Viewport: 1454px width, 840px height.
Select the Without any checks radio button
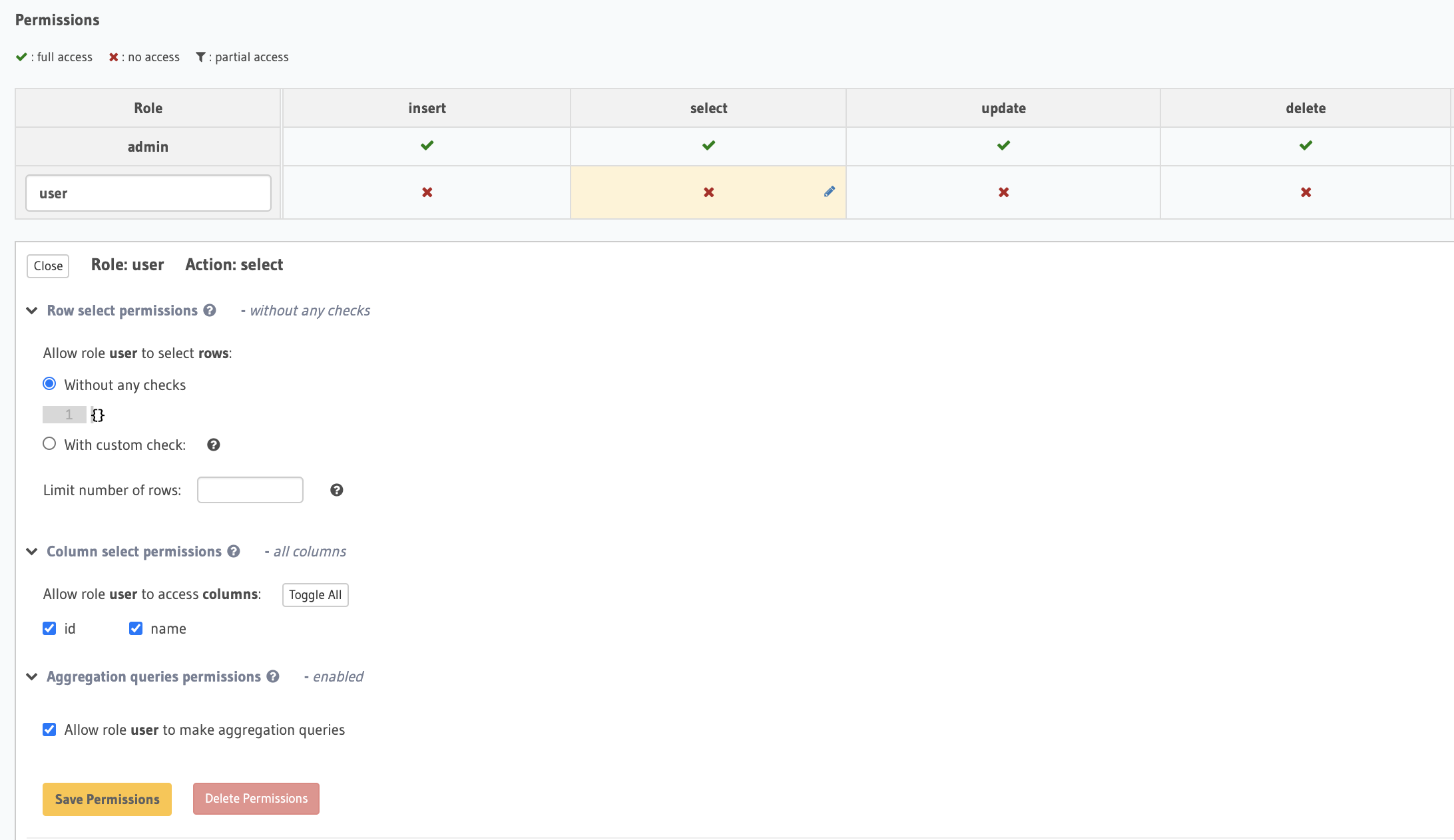click(49, 384)
